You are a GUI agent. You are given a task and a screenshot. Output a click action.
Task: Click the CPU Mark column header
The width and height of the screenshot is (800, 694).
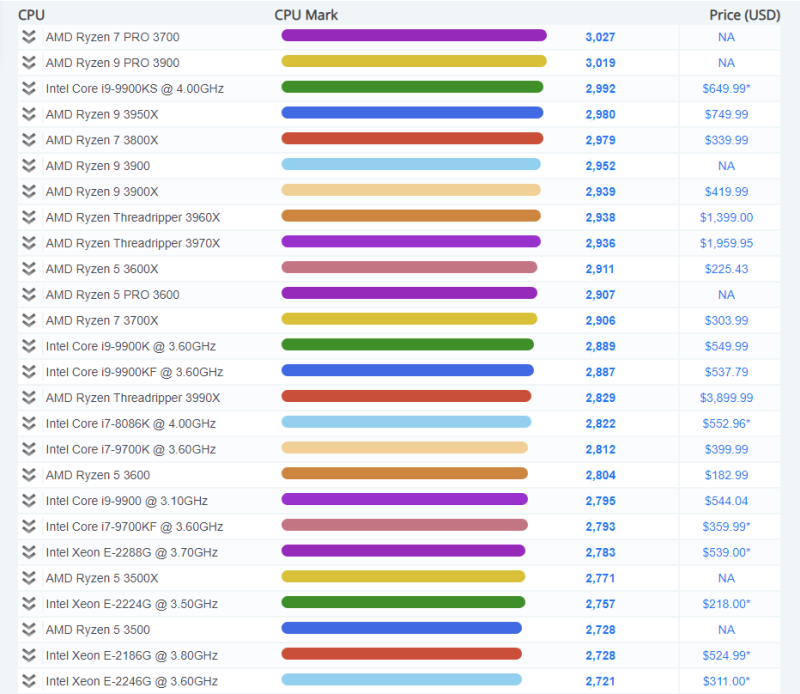pos(306,15)
